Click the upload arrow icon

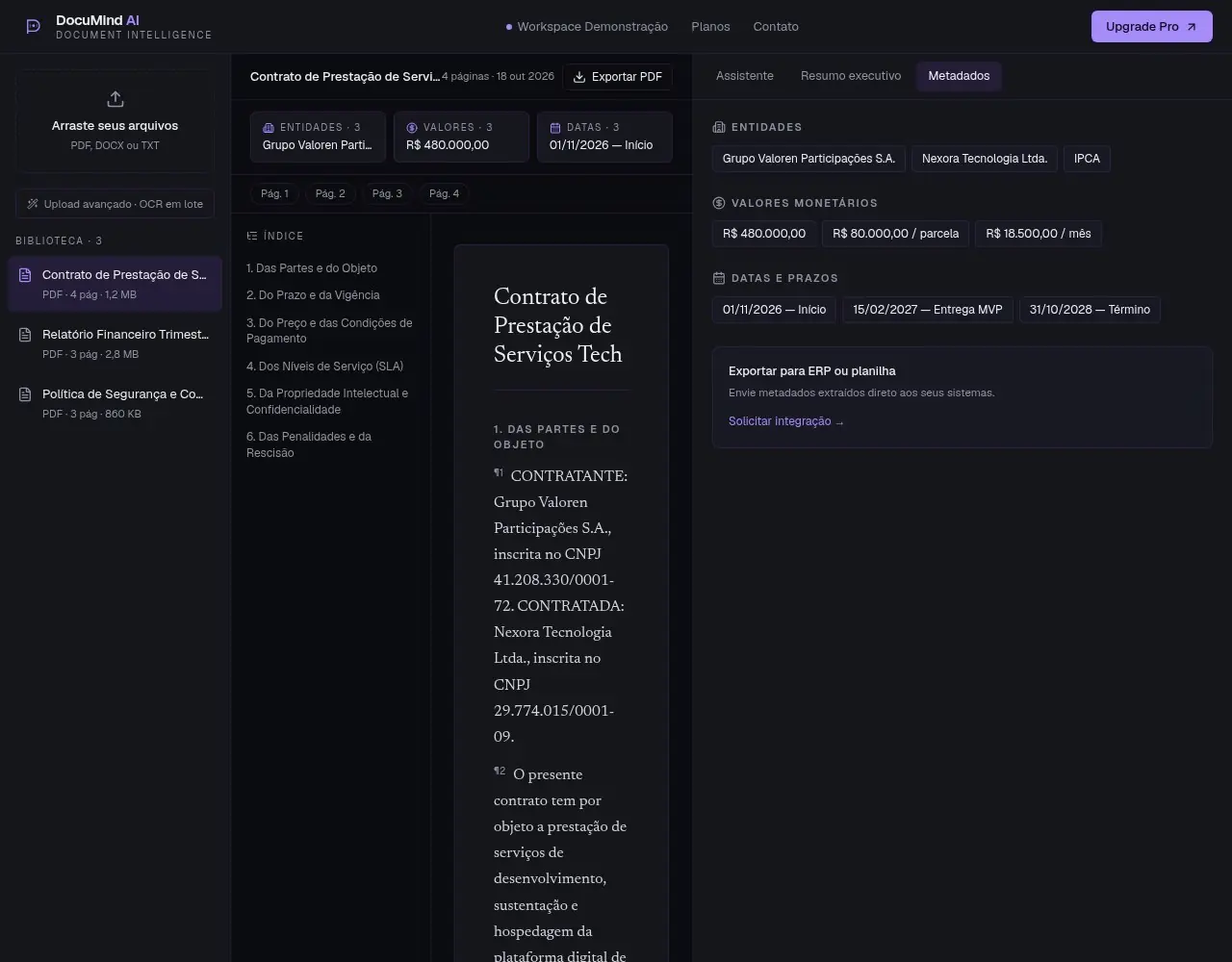pos(115,99)
